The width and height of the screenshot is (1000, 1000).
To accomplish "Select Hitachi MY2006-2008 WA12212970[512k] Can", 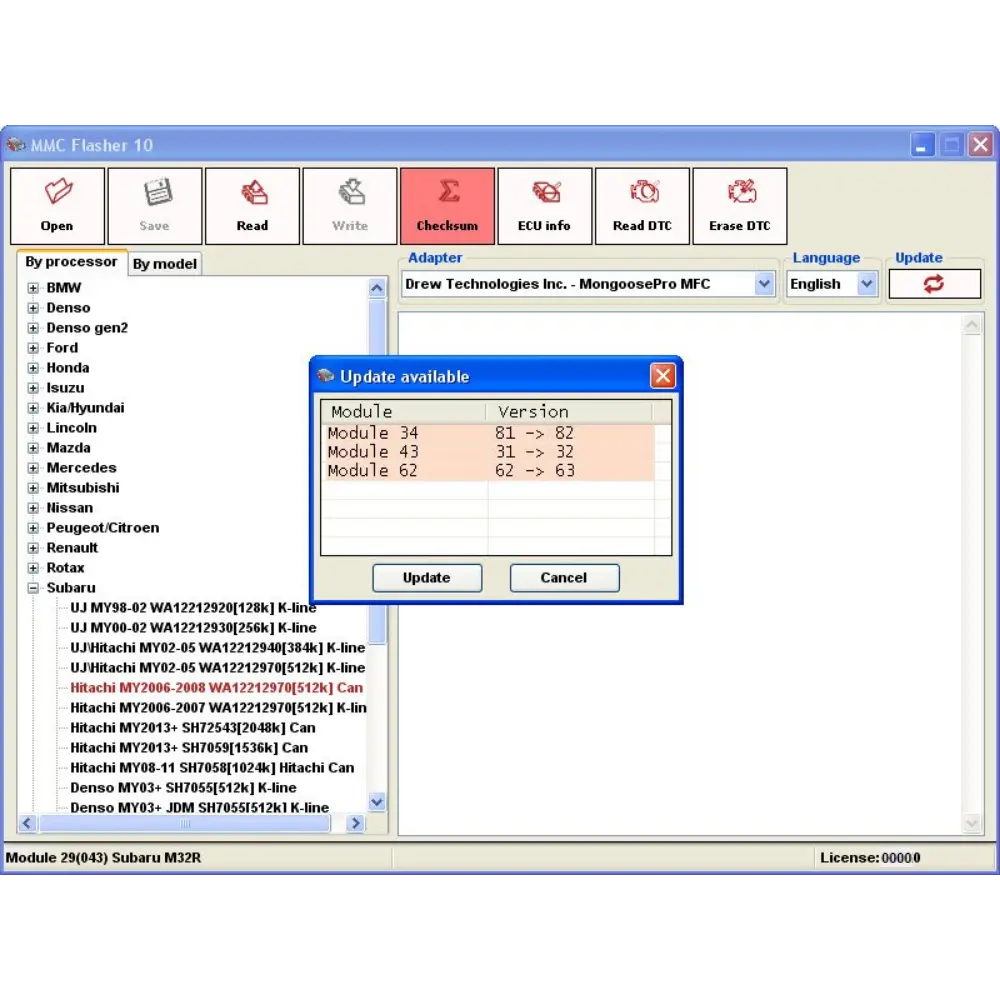I will point(216,688).
